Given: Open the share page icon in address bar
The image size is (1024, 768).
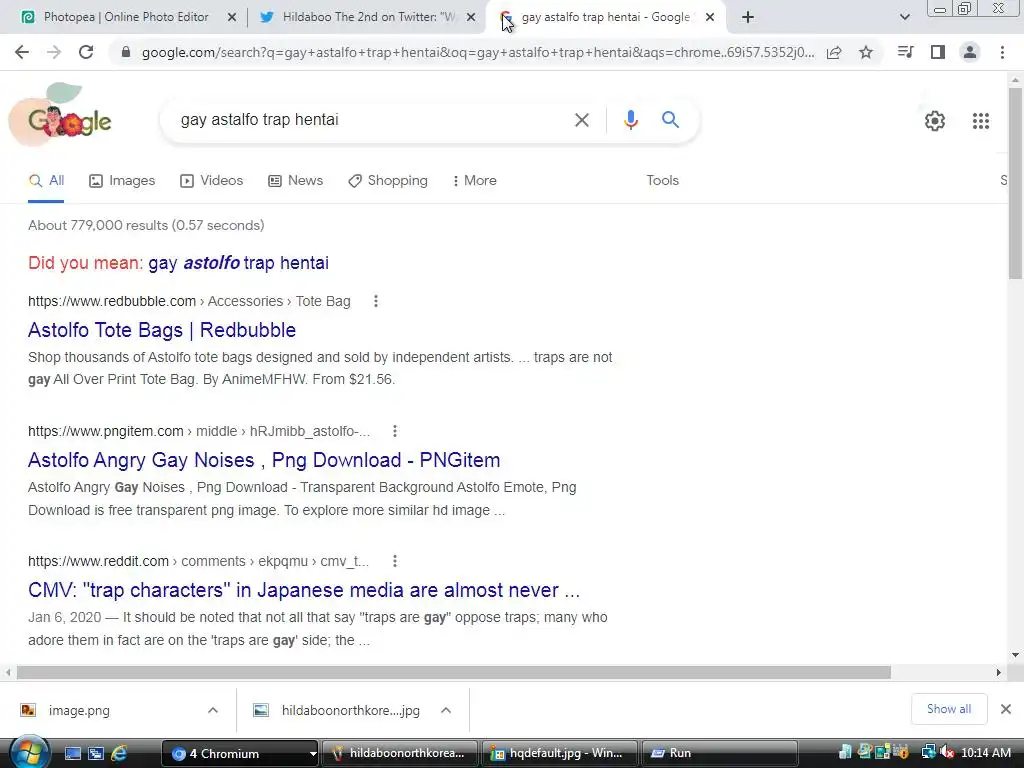Looking at the screenshot, I should point(834,52).
